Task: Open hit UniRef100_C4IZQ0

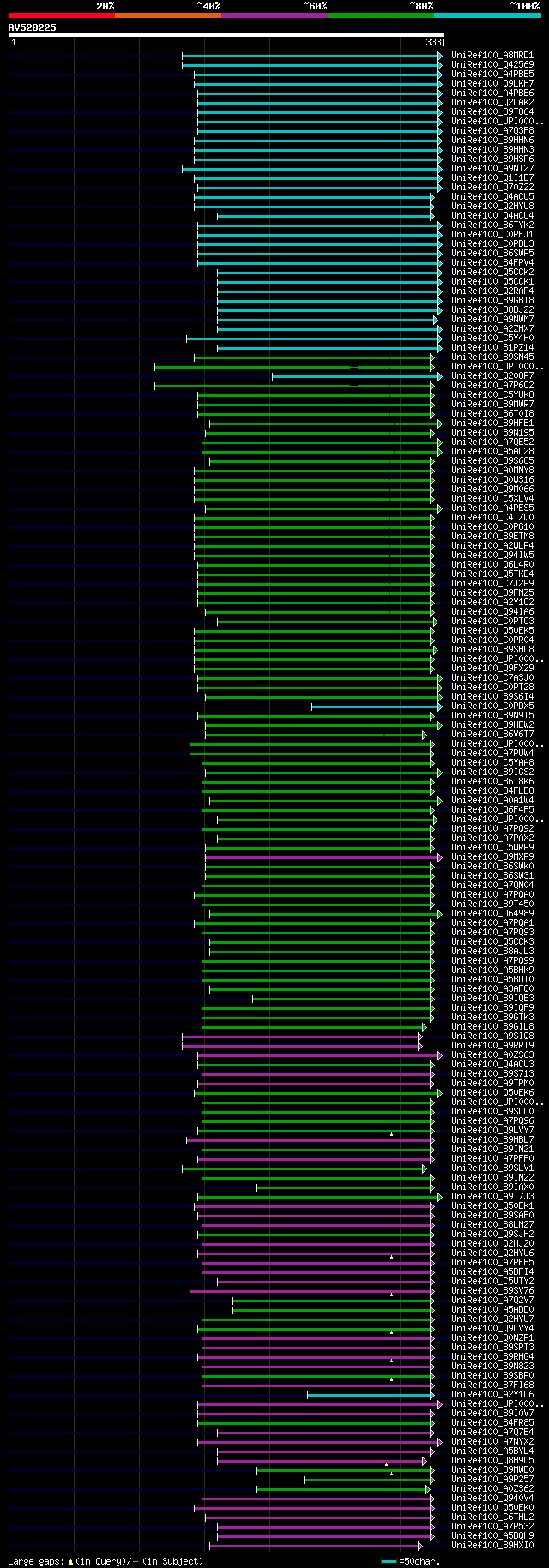Action: (x=492, y=518)
